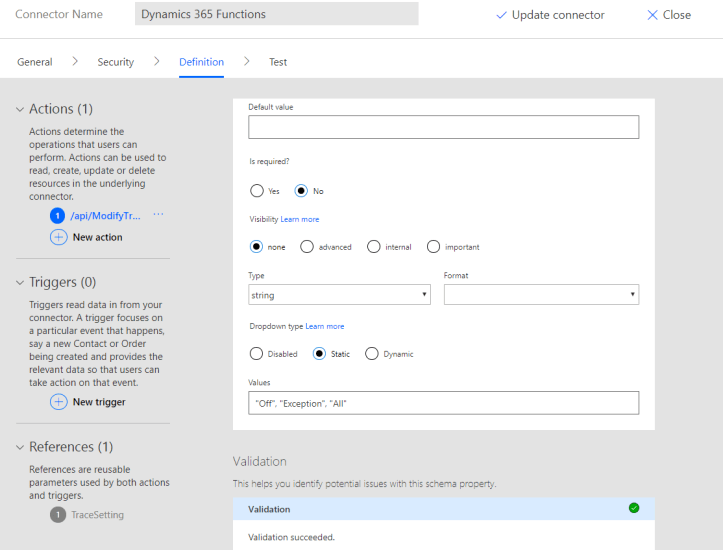Choose Dynamic dropdown type
This screenshot has width=723, height=550.
tap(372, 353)
